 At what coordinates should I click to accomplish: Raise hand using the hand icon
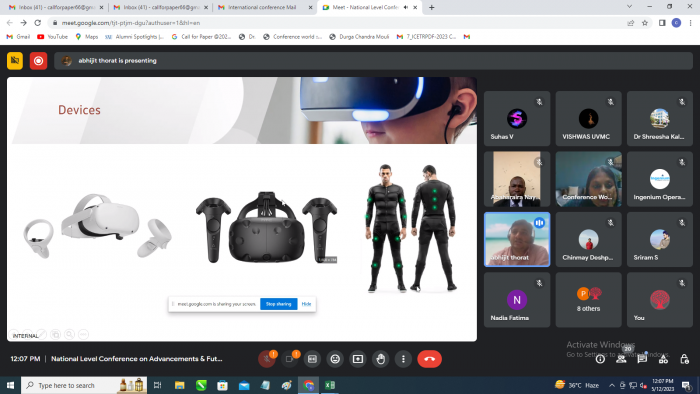tap(380, 359)
